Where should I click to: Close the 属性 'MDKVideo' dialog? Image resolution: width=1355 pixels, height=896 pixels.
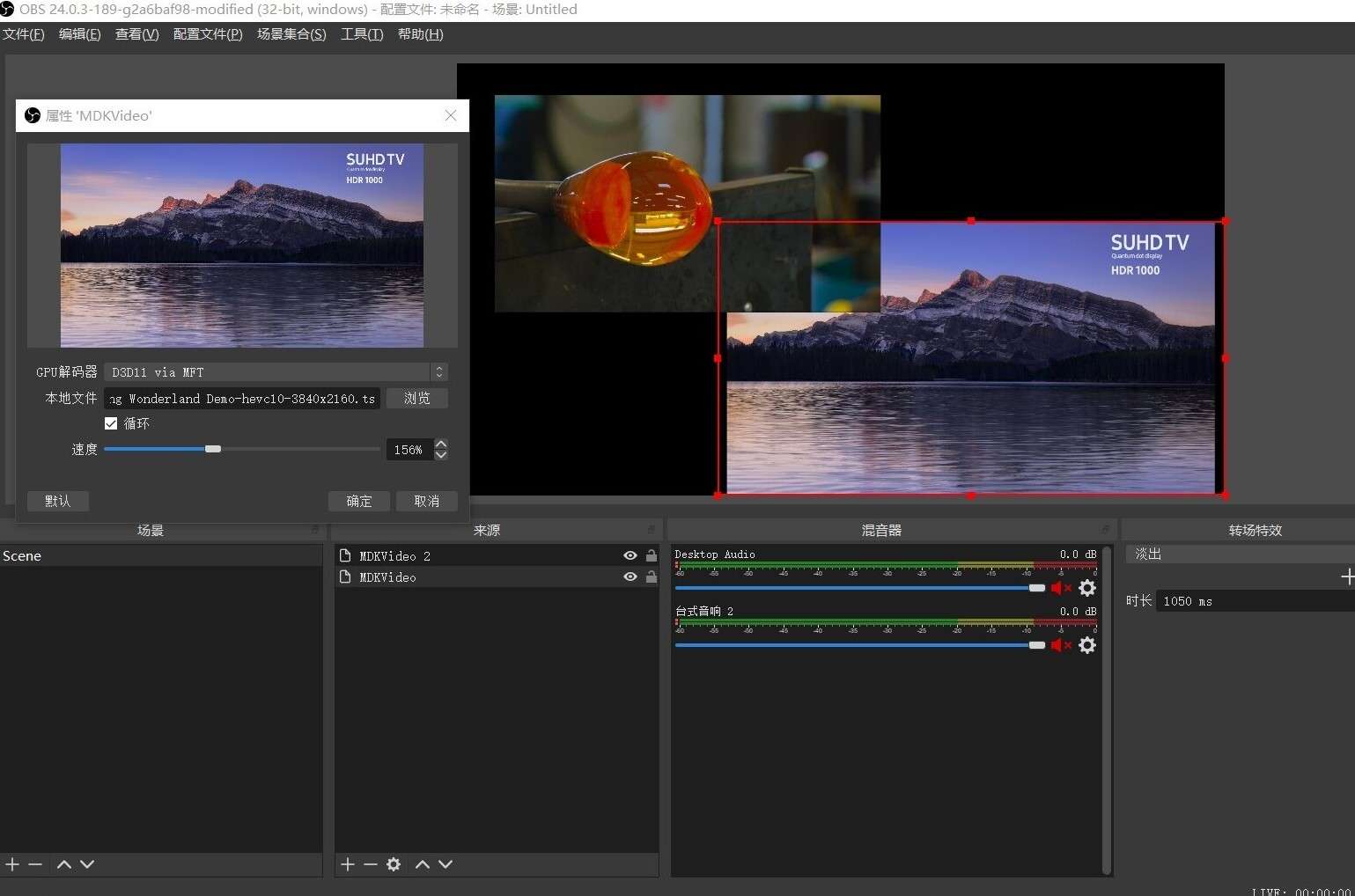tap(451, 115)
